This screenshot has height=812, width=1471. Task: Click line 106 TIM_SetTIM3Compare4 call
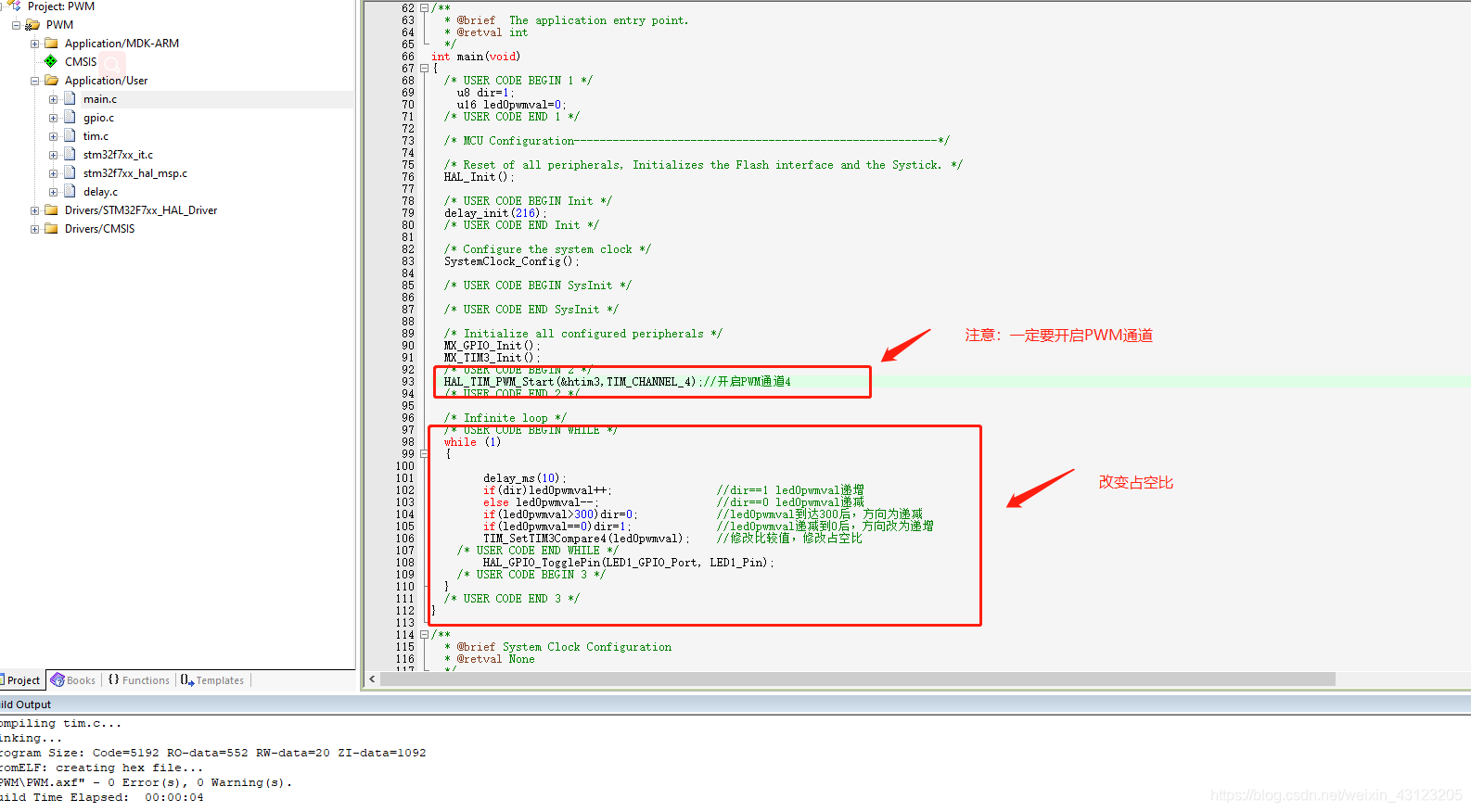(x=585, y=539)
